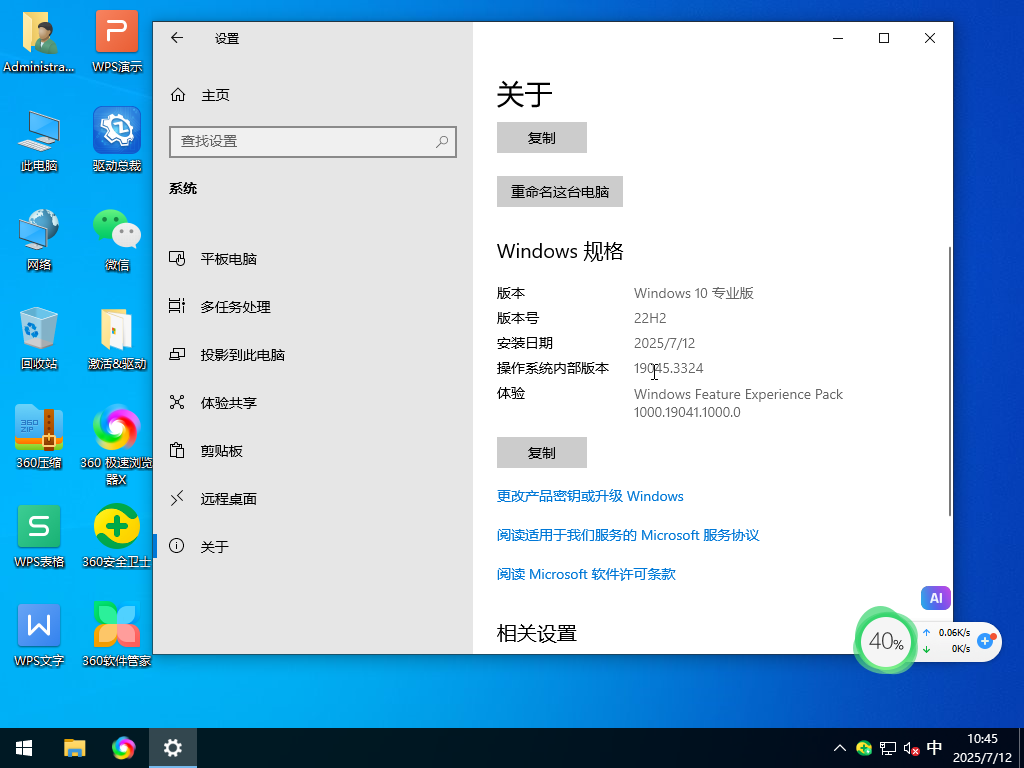Show hidden tray icons chevron
1024x768 pixels.
840,748
